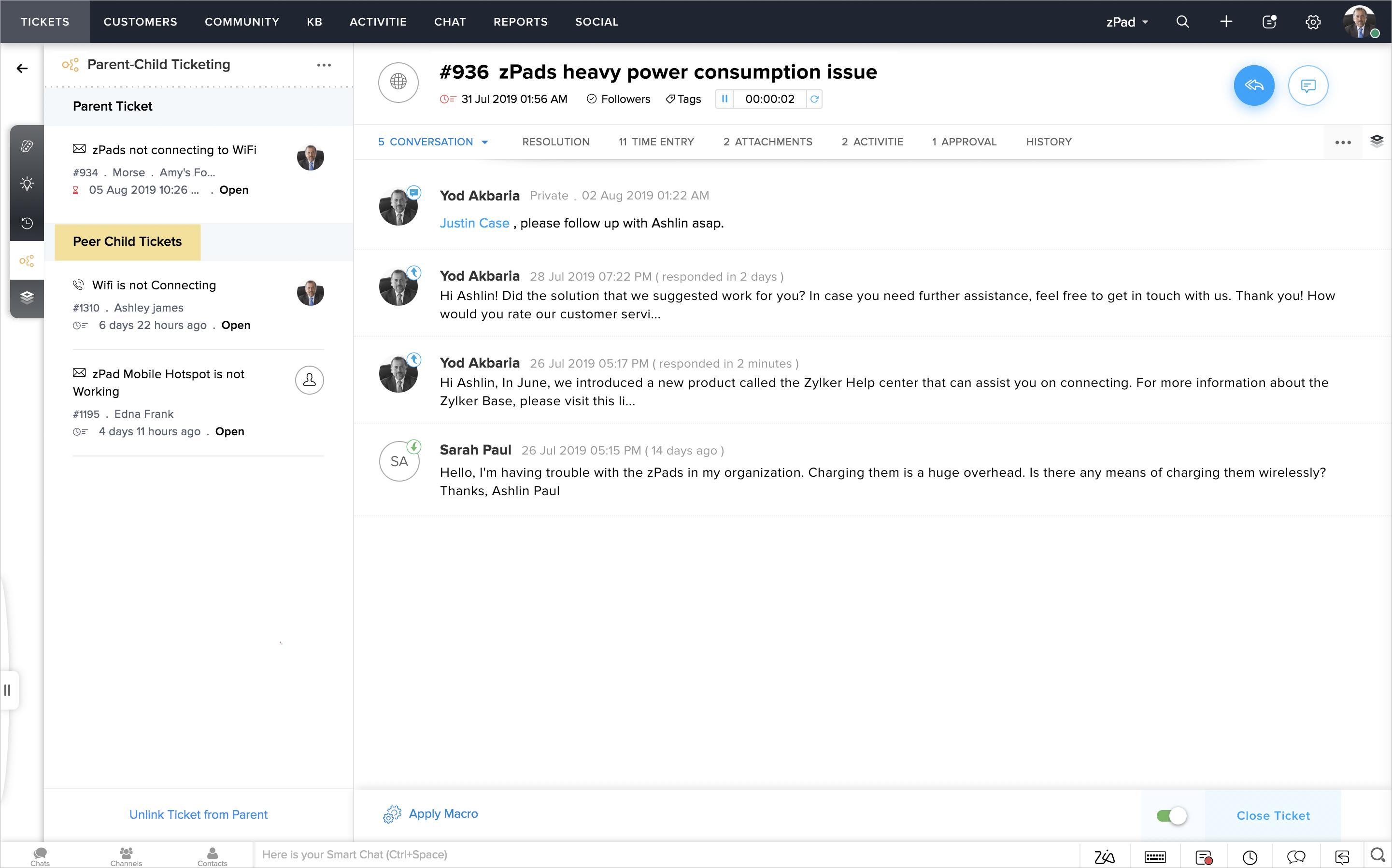Image resolution: width=1392 pixels, height=868 pixels.
Task: Click the plus icon to add new
Action: pos(1225,22)
